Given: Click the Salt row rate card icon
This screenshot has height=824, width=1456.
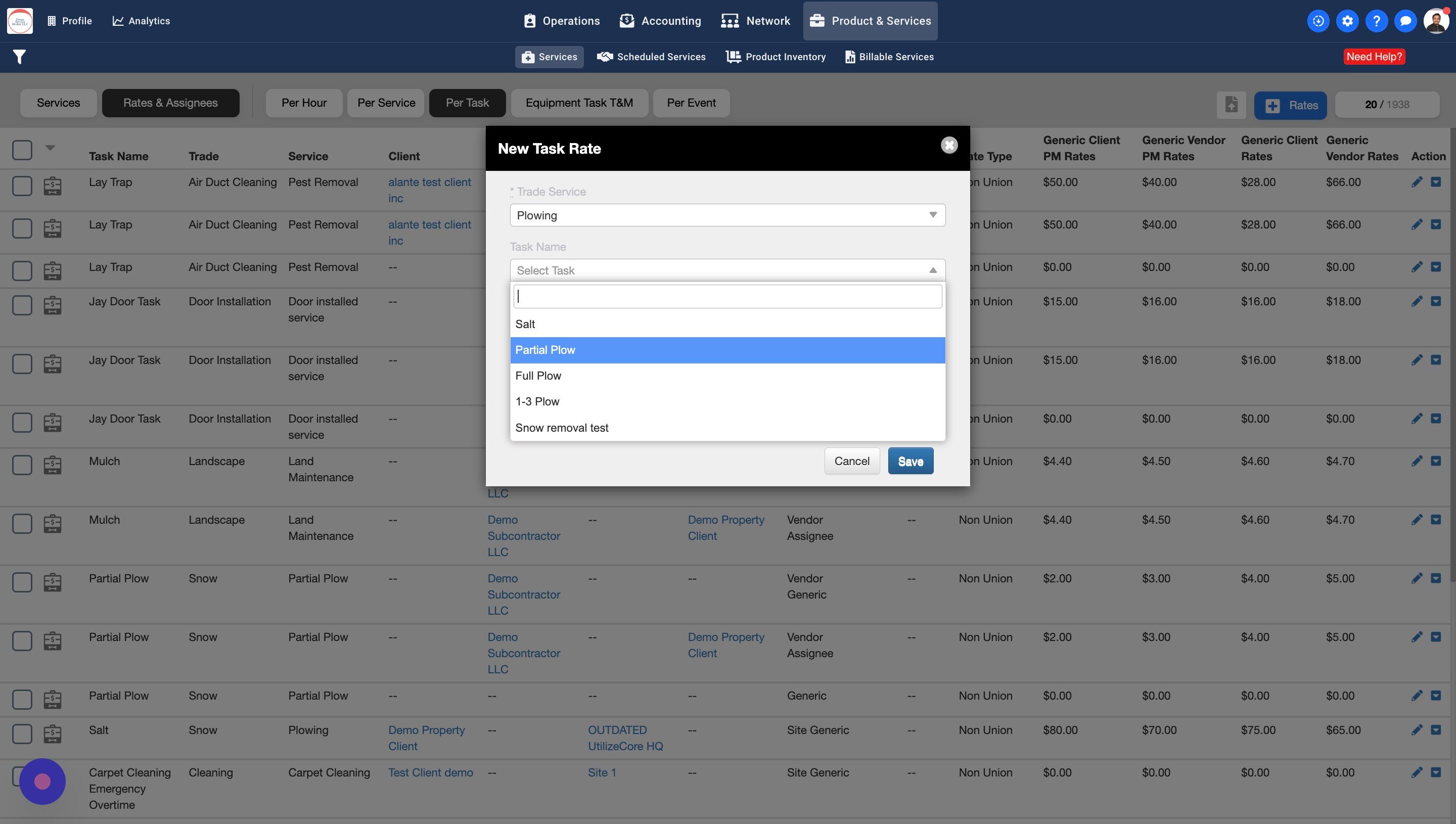Looking at the screenshot, I should click(53, 734).
